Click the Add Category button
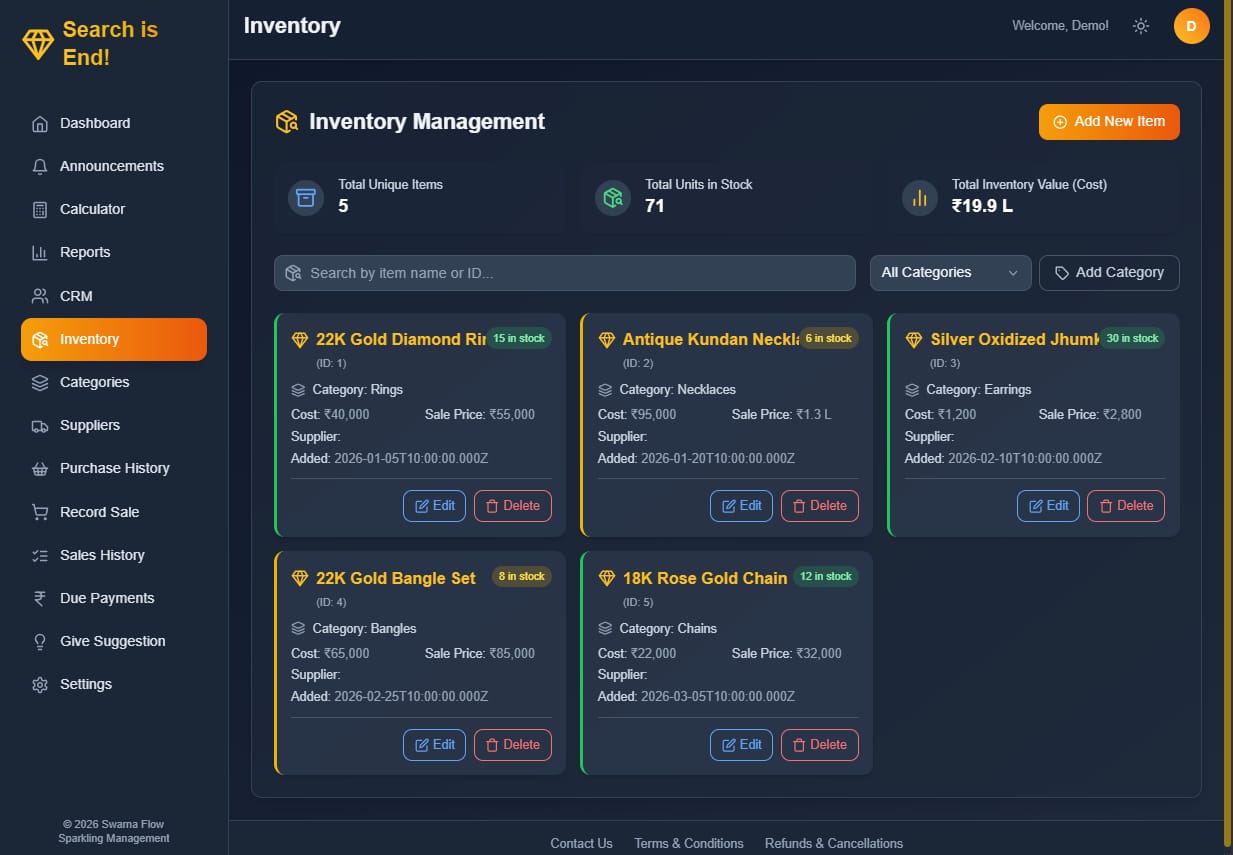This screenshot has width=1233, height=855. point(1109,272)
